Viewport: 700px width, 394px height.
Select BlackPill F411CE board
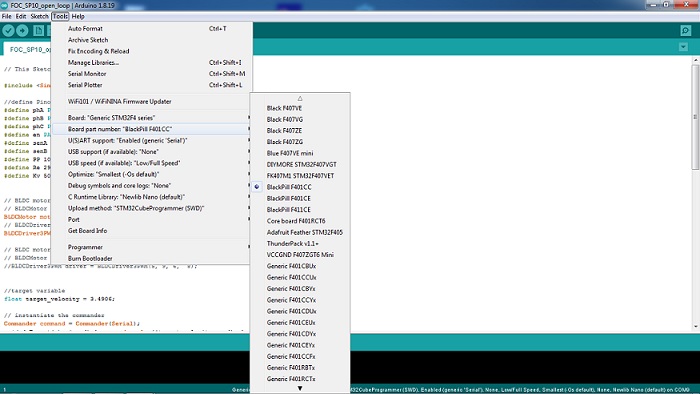300,210
